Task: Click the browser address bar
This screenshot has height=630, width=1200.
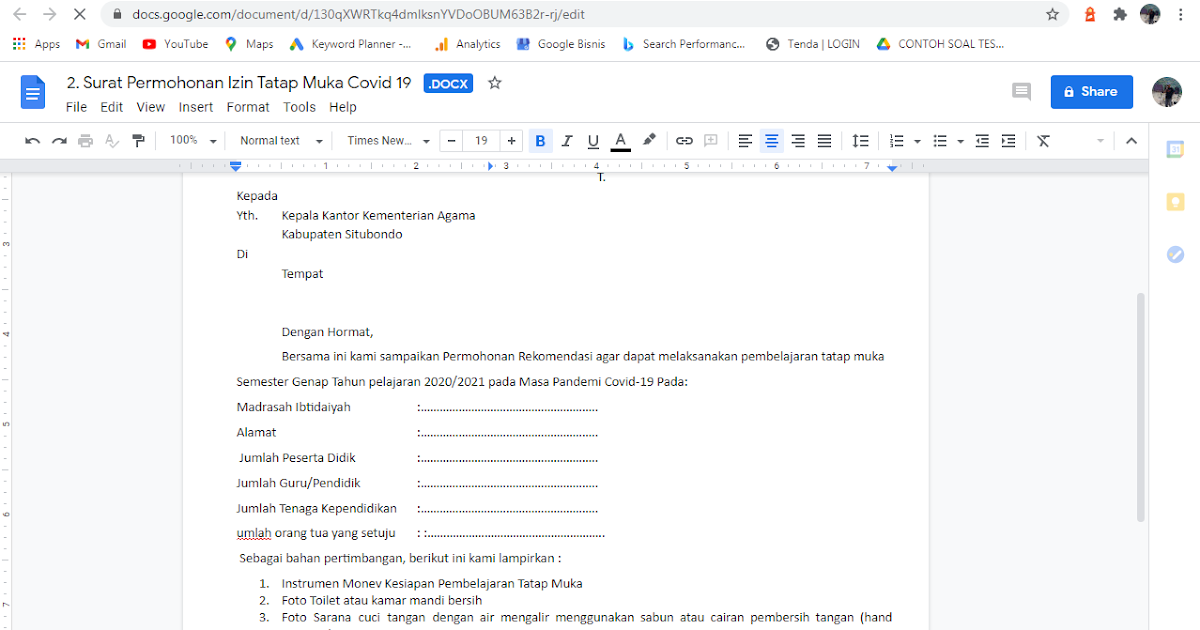Action: click(x=585, y=15)
